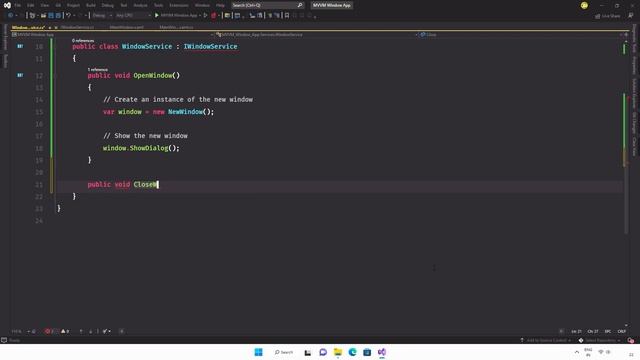Open the Test menu

point(124,5)
